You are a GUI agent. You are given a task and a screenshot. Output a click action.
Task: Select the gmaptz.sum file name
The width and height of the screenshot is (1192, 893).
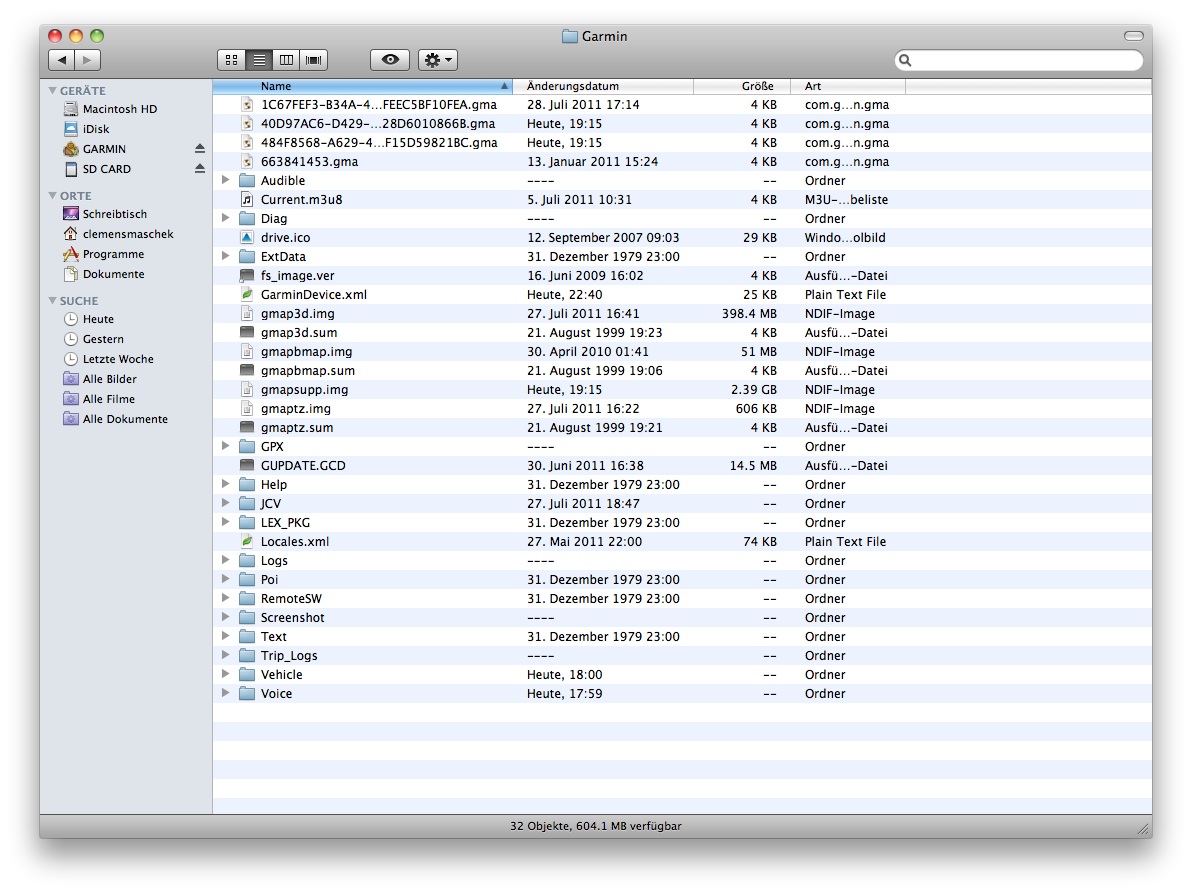296,428
